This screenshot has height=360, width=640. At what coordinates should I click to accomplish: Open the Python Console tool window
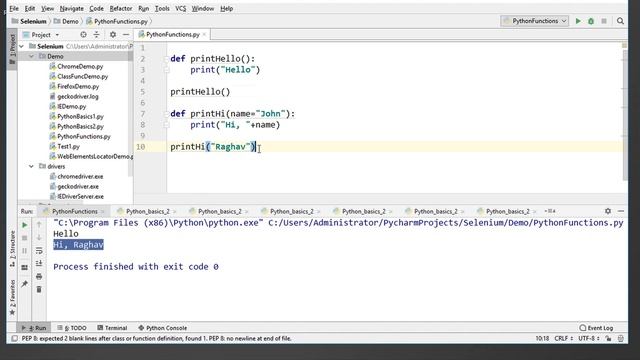(x=162, y=328)
